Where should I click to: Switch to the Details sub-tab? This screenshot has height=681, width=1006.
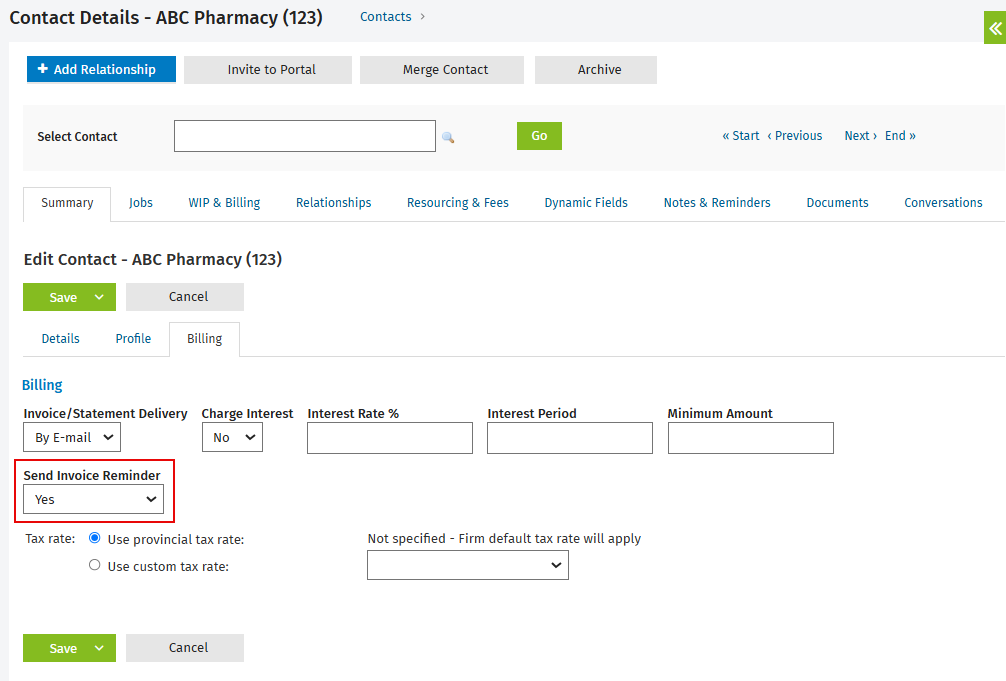60,339
